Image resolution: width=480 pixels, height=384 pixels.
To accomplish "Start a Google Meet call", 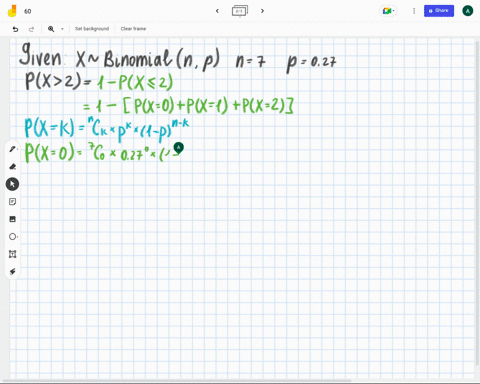I will pos(388,11).
